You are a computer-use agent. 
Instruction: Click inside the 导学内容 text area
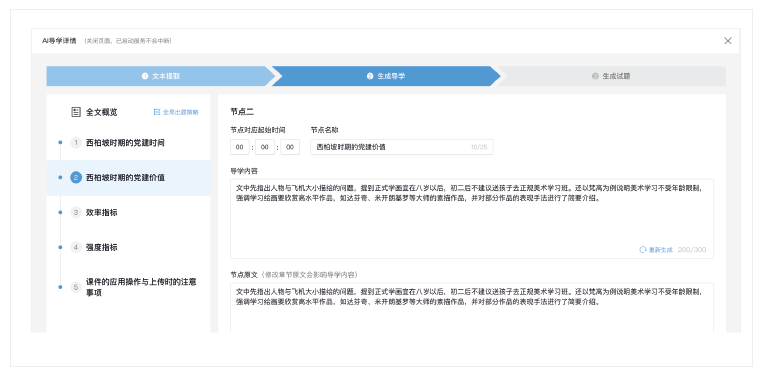click(x=472, y=219)
